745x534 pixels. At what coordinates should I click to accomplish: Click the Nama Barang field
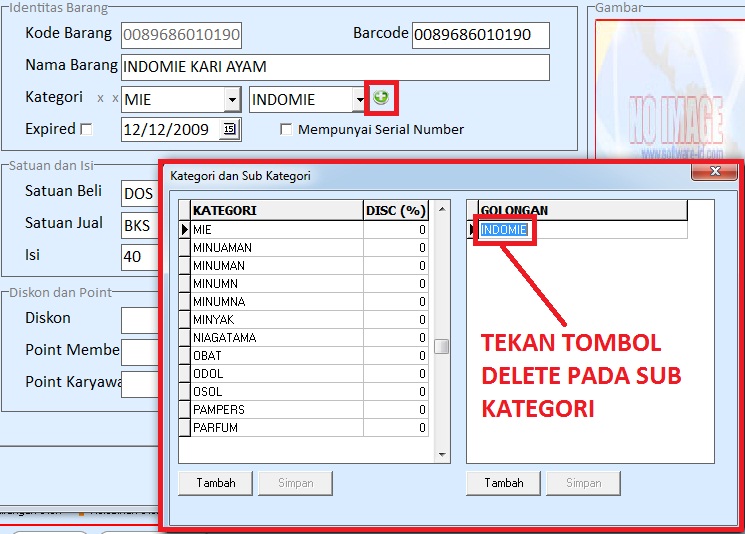pyautogui.click(x=335, y=67)
